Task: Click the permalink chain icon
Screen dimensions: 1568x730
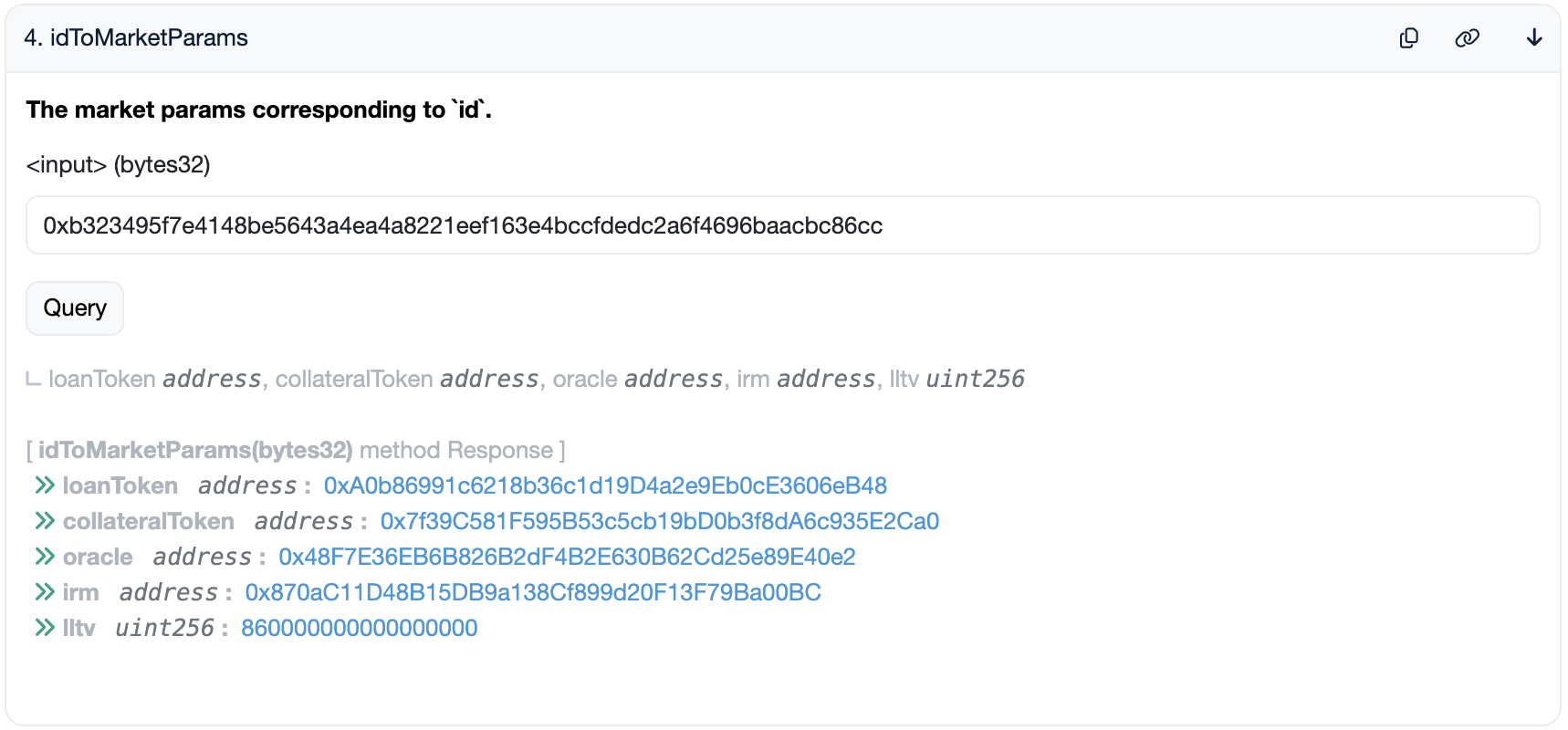Action: [1467, 38]
